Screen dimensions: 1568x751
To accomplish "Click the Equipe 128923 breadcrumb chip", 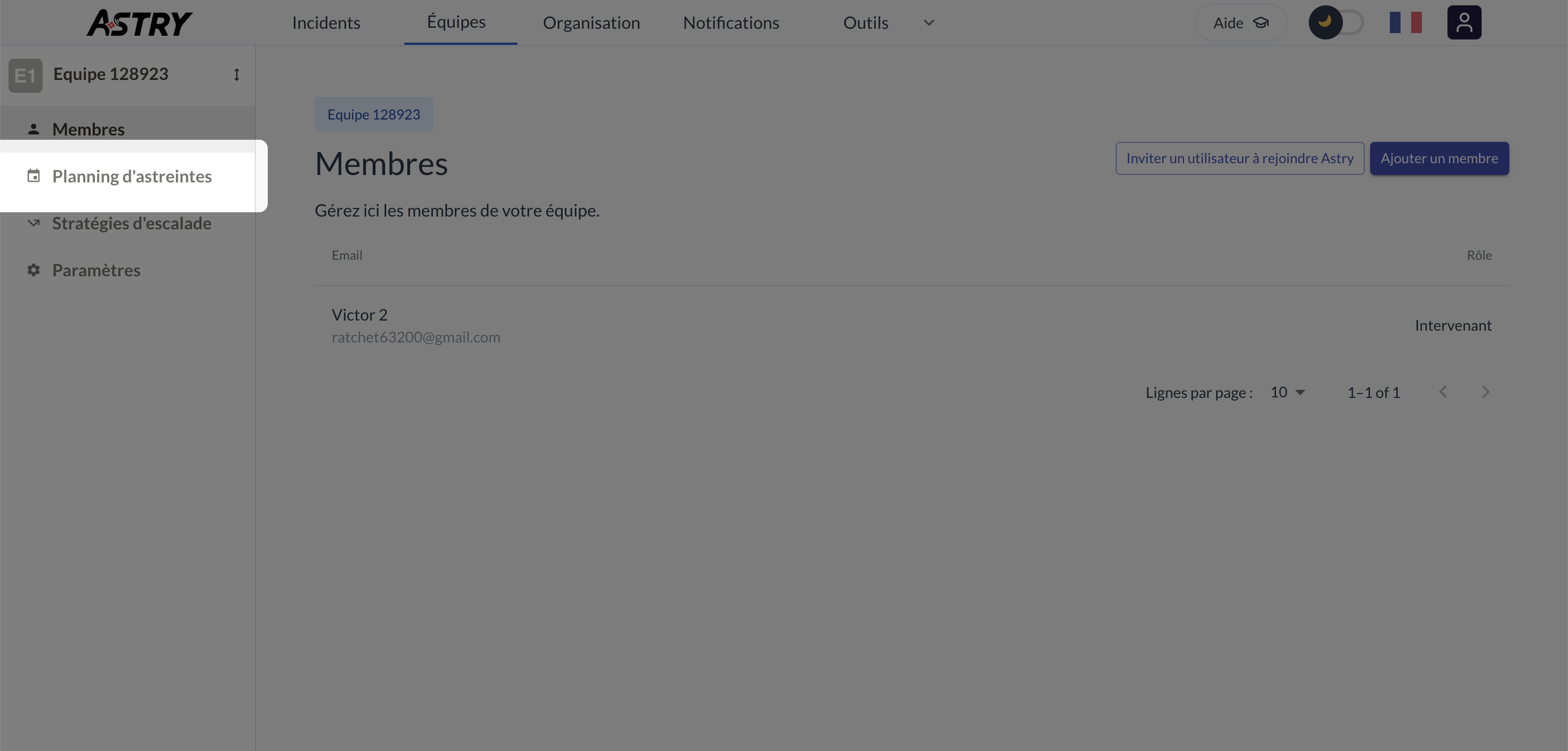I will (x=374, y=115).
